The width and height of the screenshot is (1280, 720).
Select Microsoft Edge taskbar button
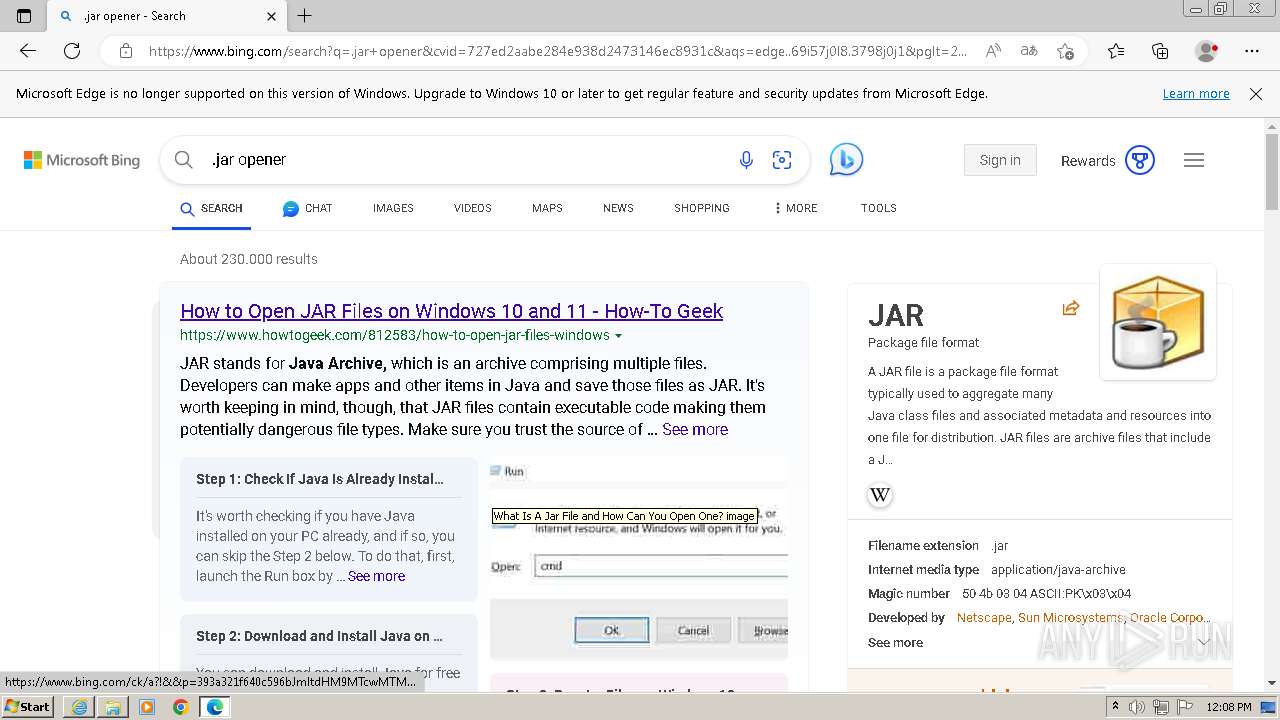215,707
